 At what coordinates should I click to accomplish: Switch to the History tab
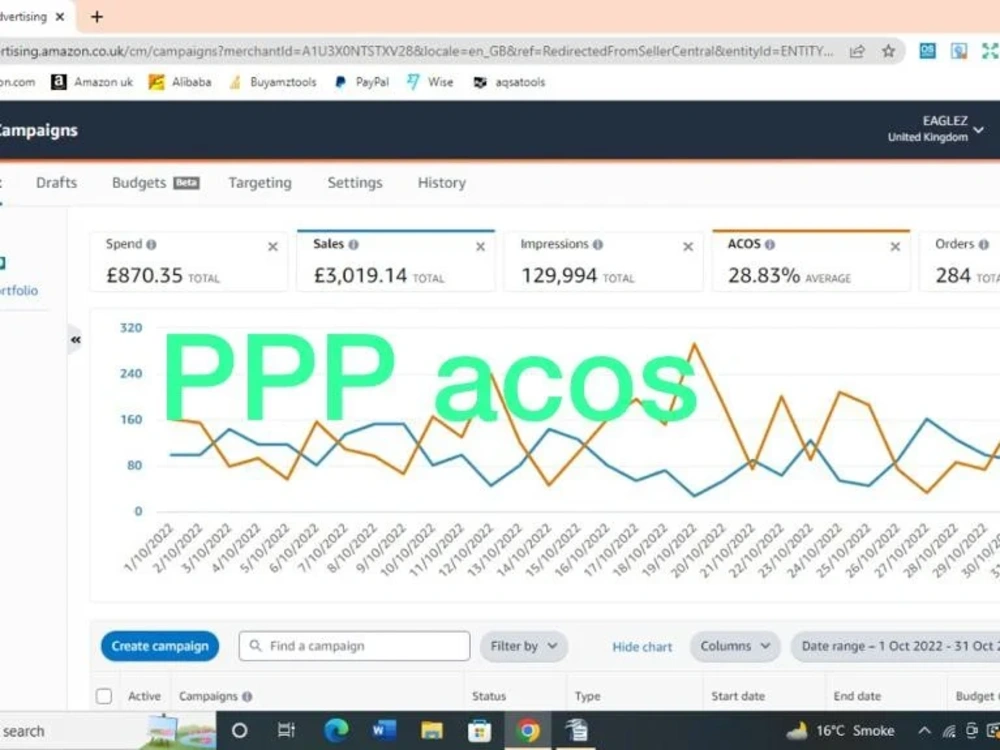[441, 183]
